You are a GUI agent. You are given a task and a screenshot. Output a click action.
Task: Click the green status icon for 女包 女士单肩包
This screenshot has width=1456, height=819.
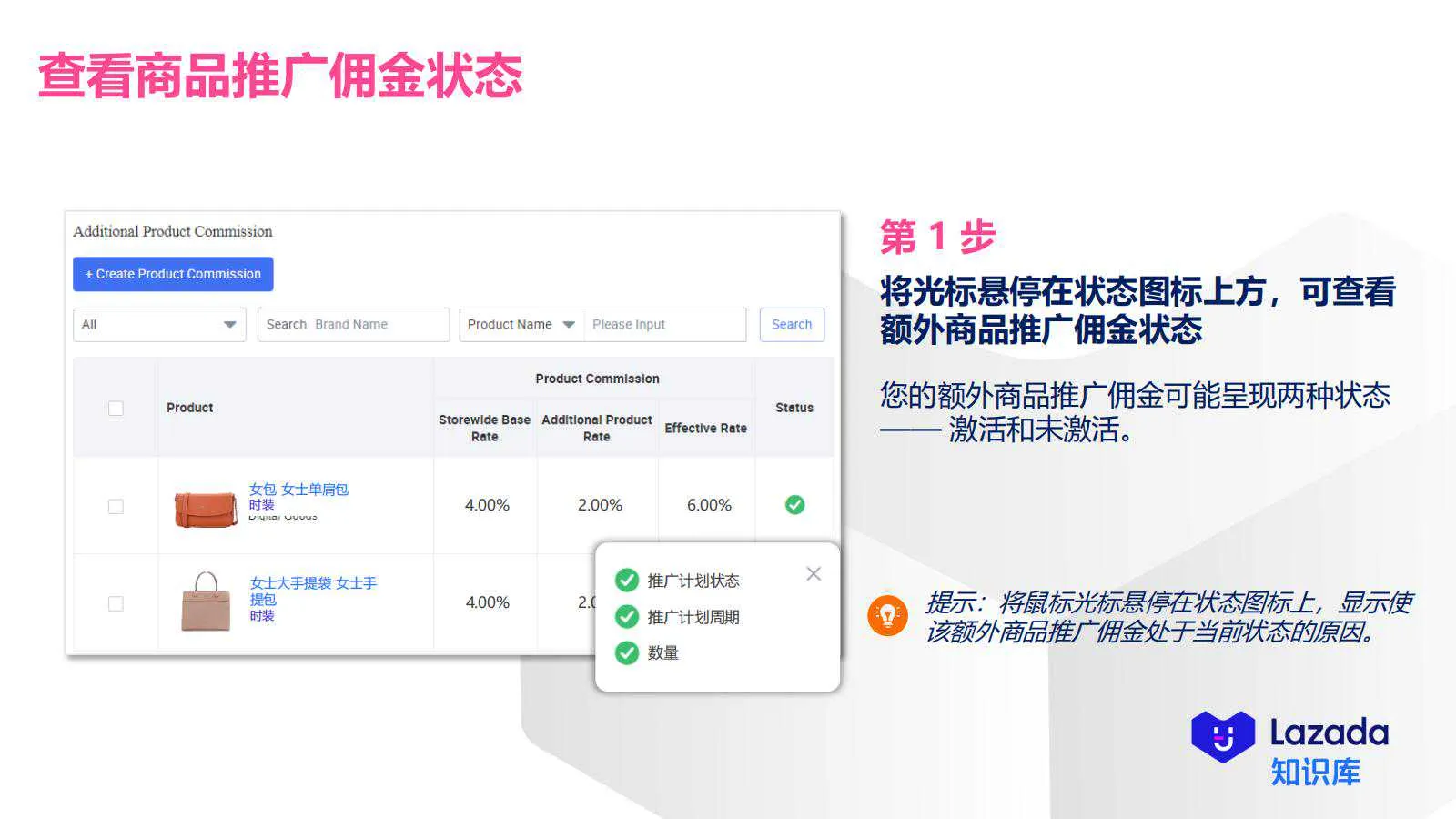coord(794,504)
